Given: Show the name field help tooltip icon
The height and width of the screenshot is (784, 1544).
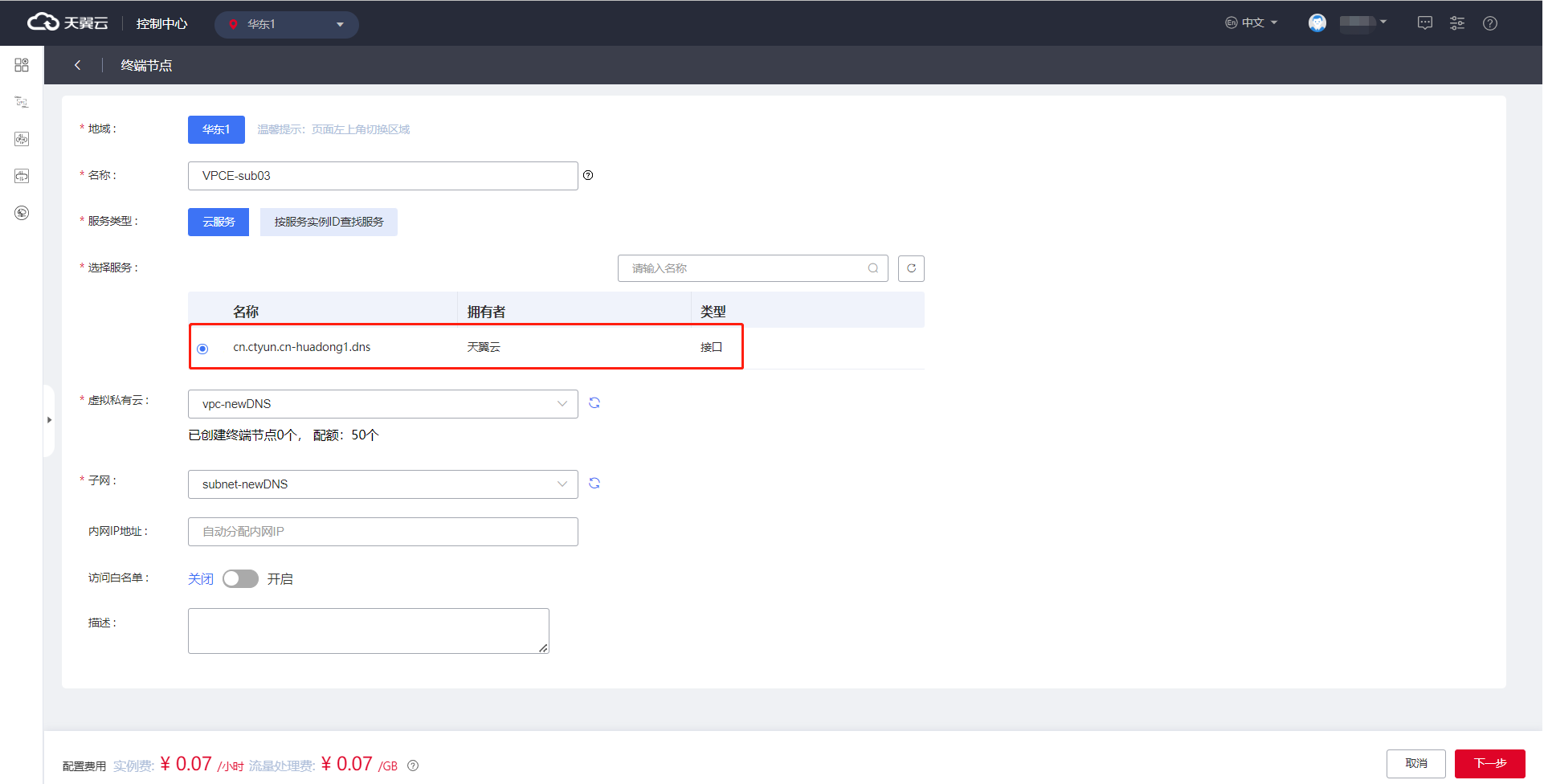Looking at the screenshot, I should (x=588, y=175).
